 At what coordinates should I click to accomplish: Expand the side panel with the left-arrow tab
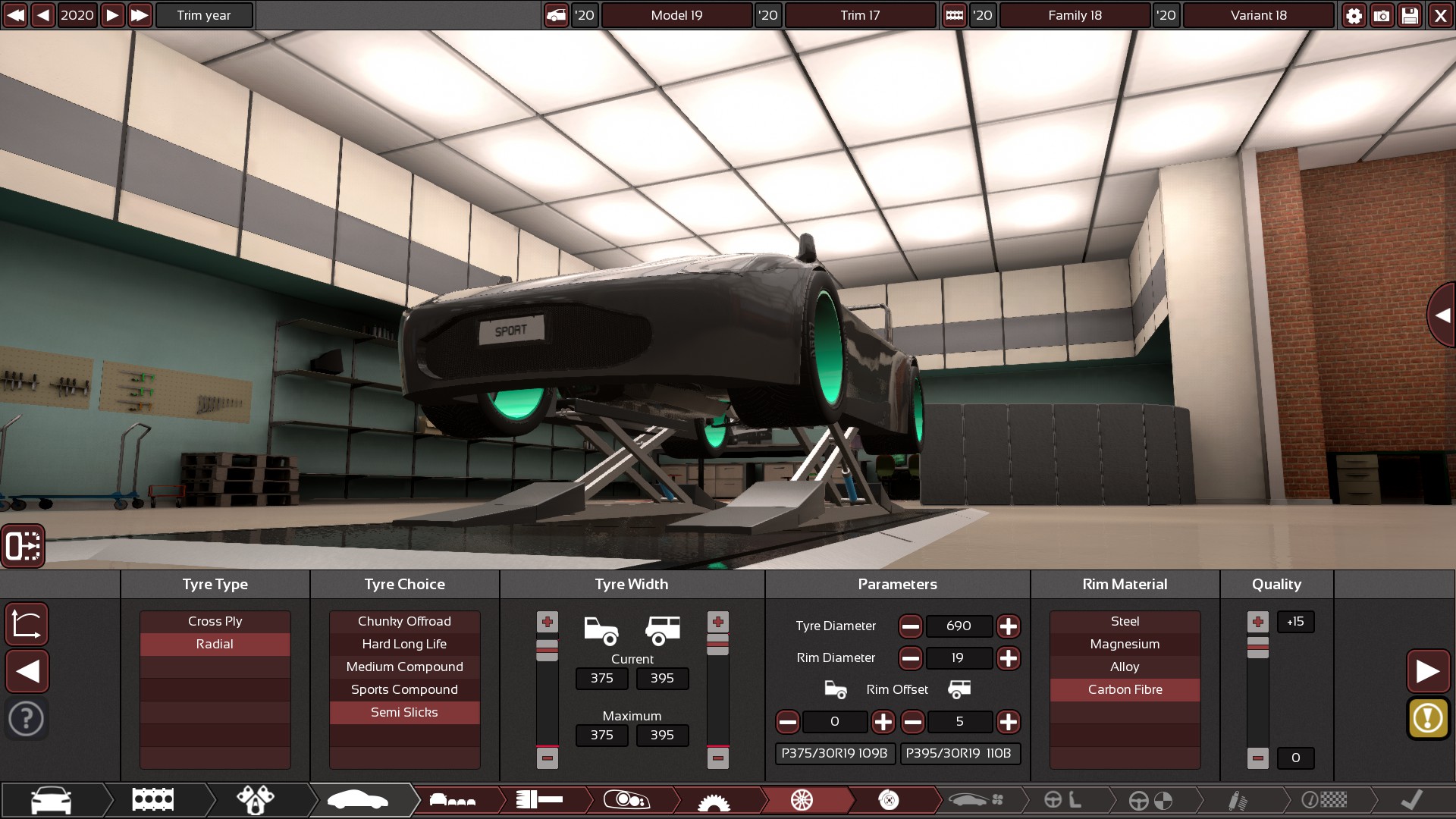click(1442, 315)
